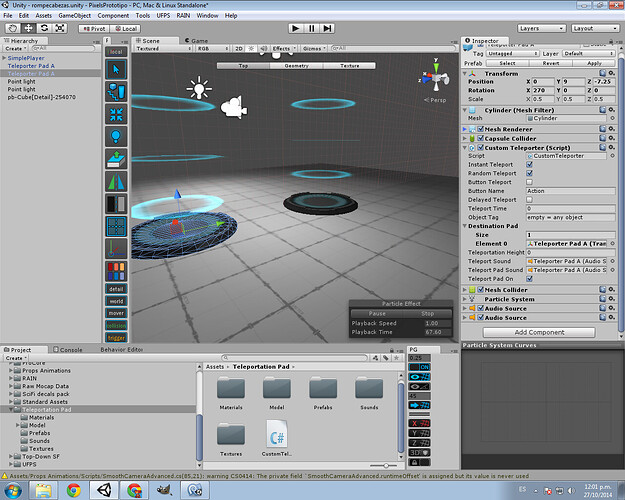Image resolution: width=625 pixels, height=500 pixels.
Task: Open Windows Start menu
Action: click(x=13, y=490)
